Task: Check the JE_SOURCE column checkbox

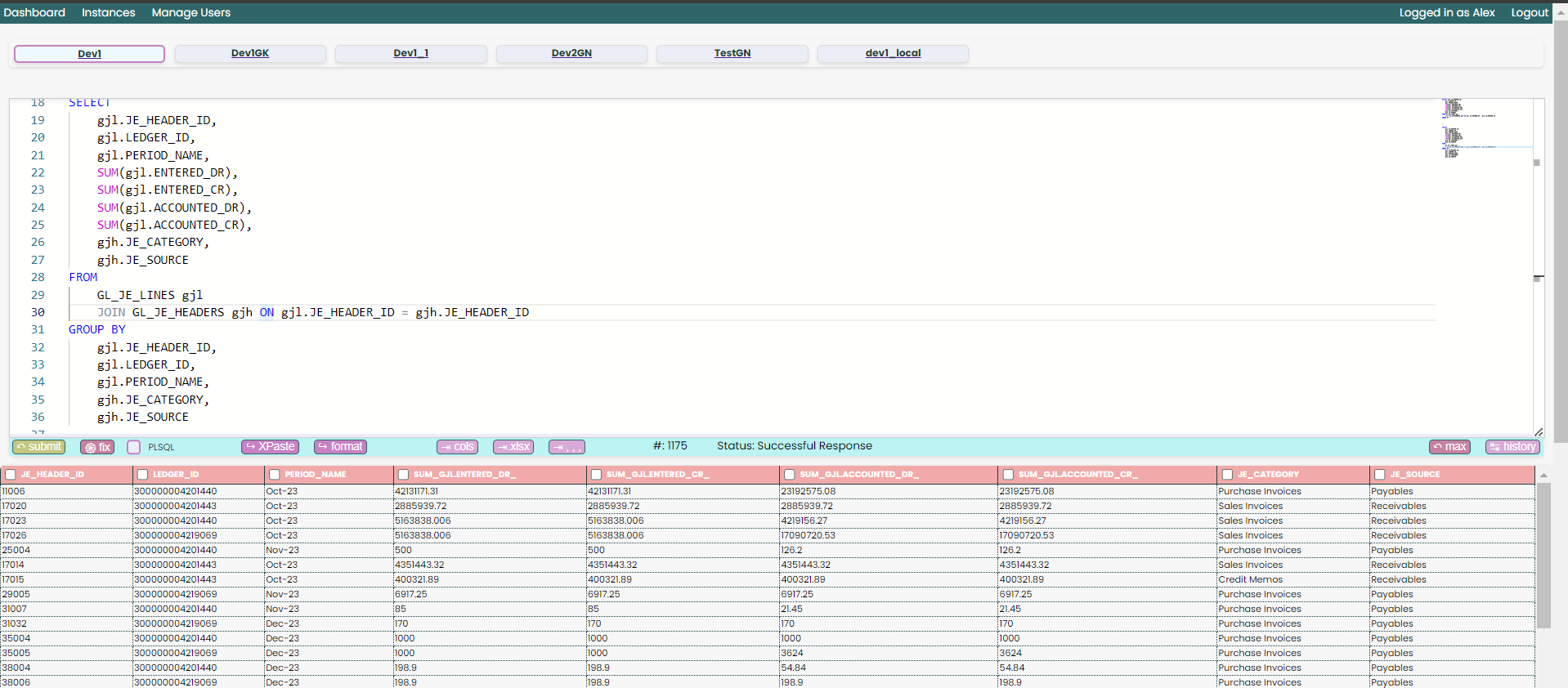Action: click(x=1380, y=475)
